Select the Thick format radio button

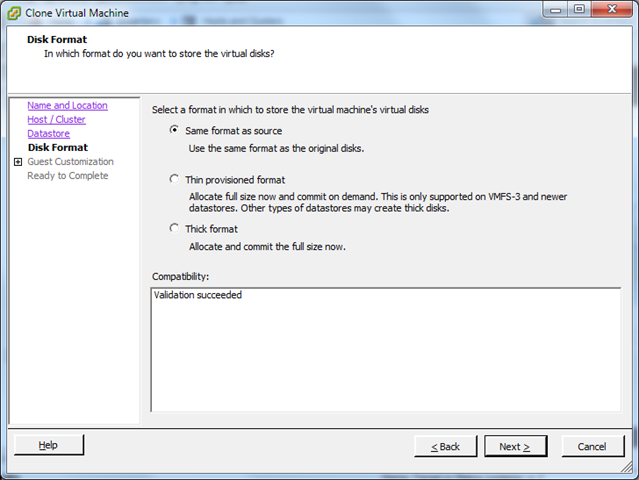coord(175,229)
